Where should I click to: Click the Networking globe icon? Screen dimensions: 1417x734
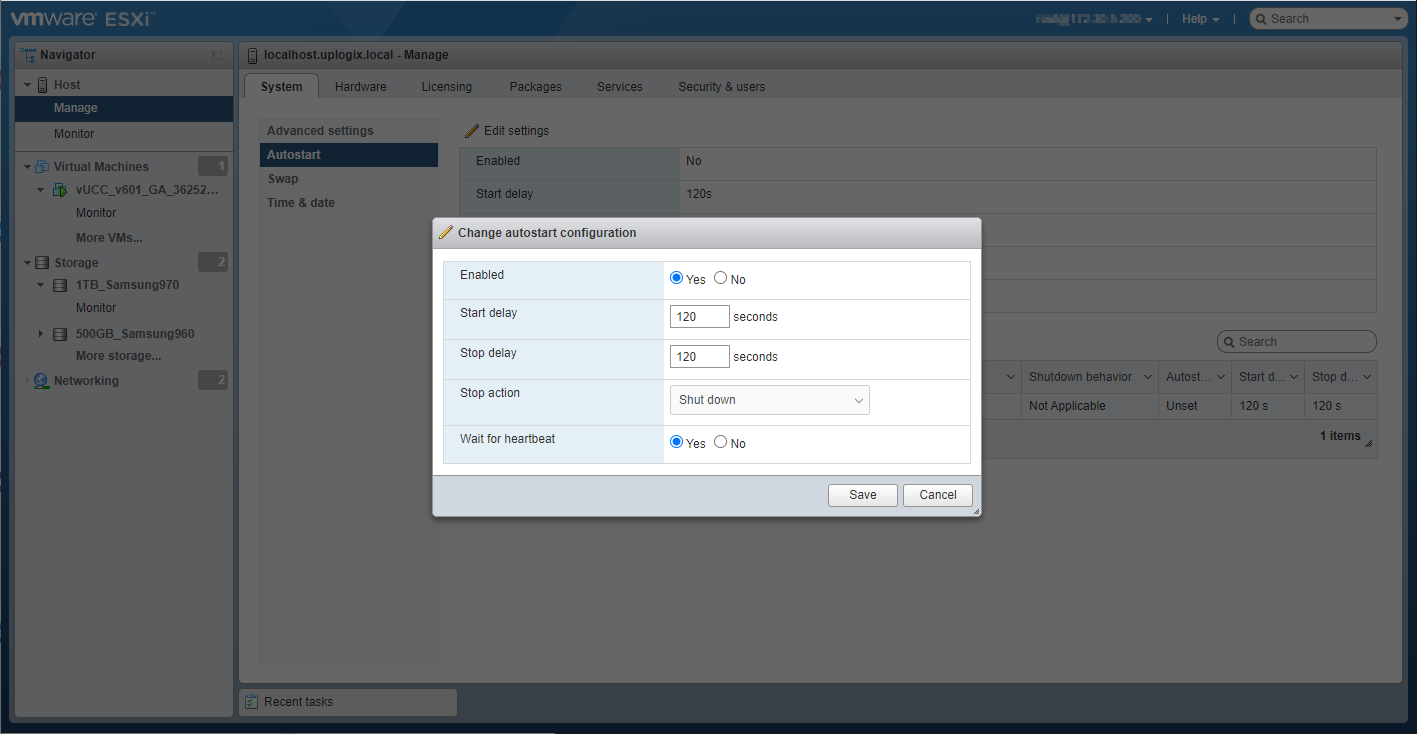pyautogui.click(x=41, y=381)
